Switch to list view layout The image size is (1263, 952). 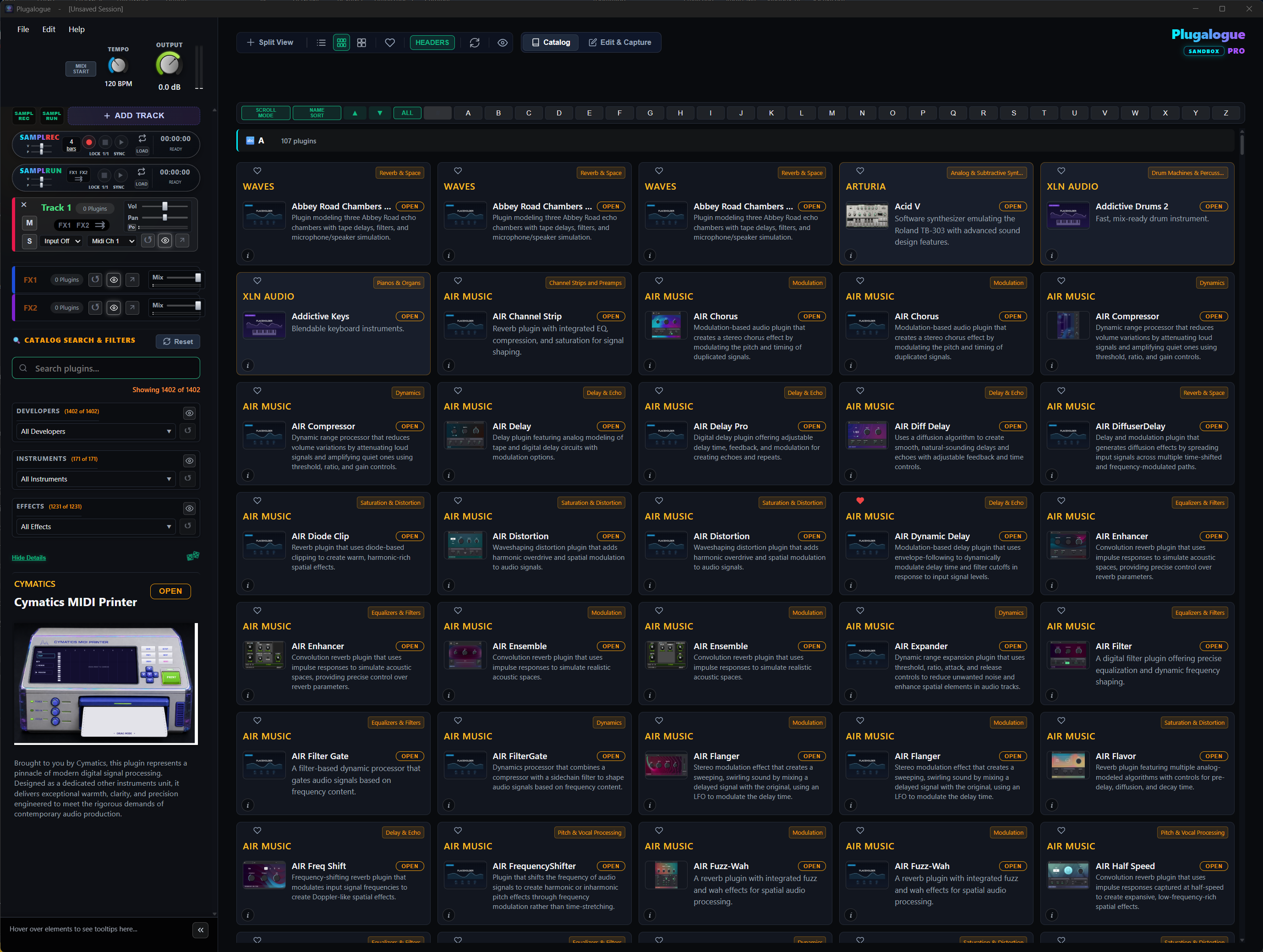pyautogui.click(x=322, y=43)
